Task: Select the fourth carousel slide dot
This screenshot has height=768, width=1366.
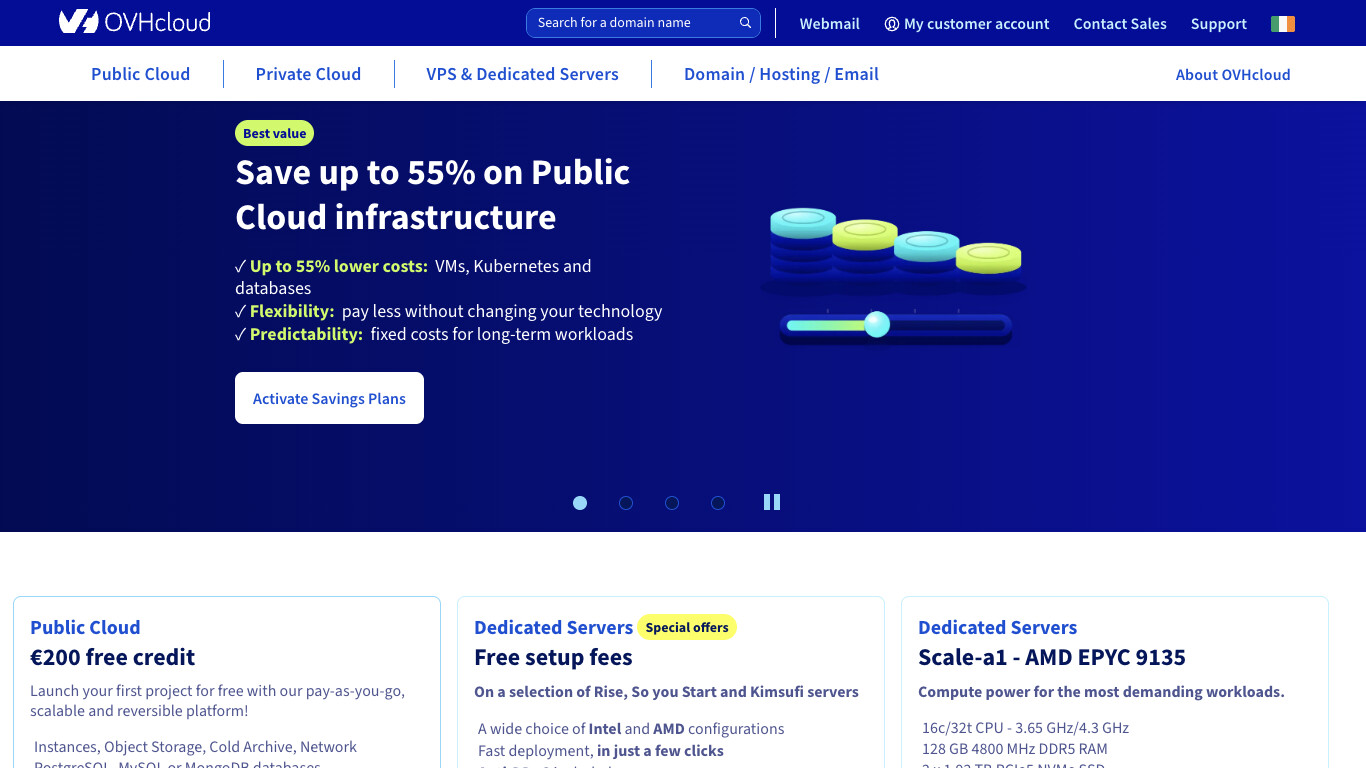Action: pos(718,503)
